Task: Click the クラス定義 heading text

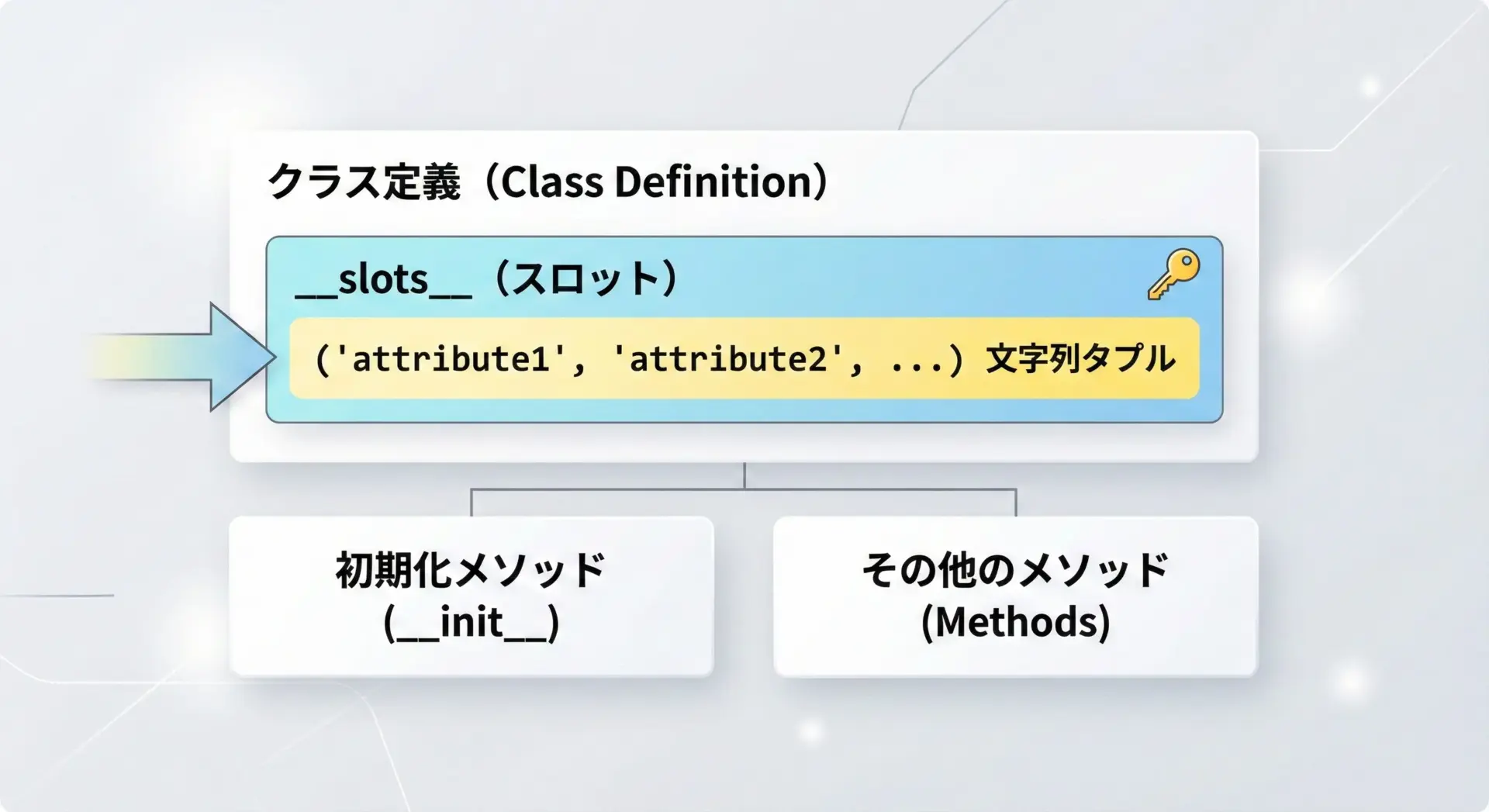Action: coord(364,182)
